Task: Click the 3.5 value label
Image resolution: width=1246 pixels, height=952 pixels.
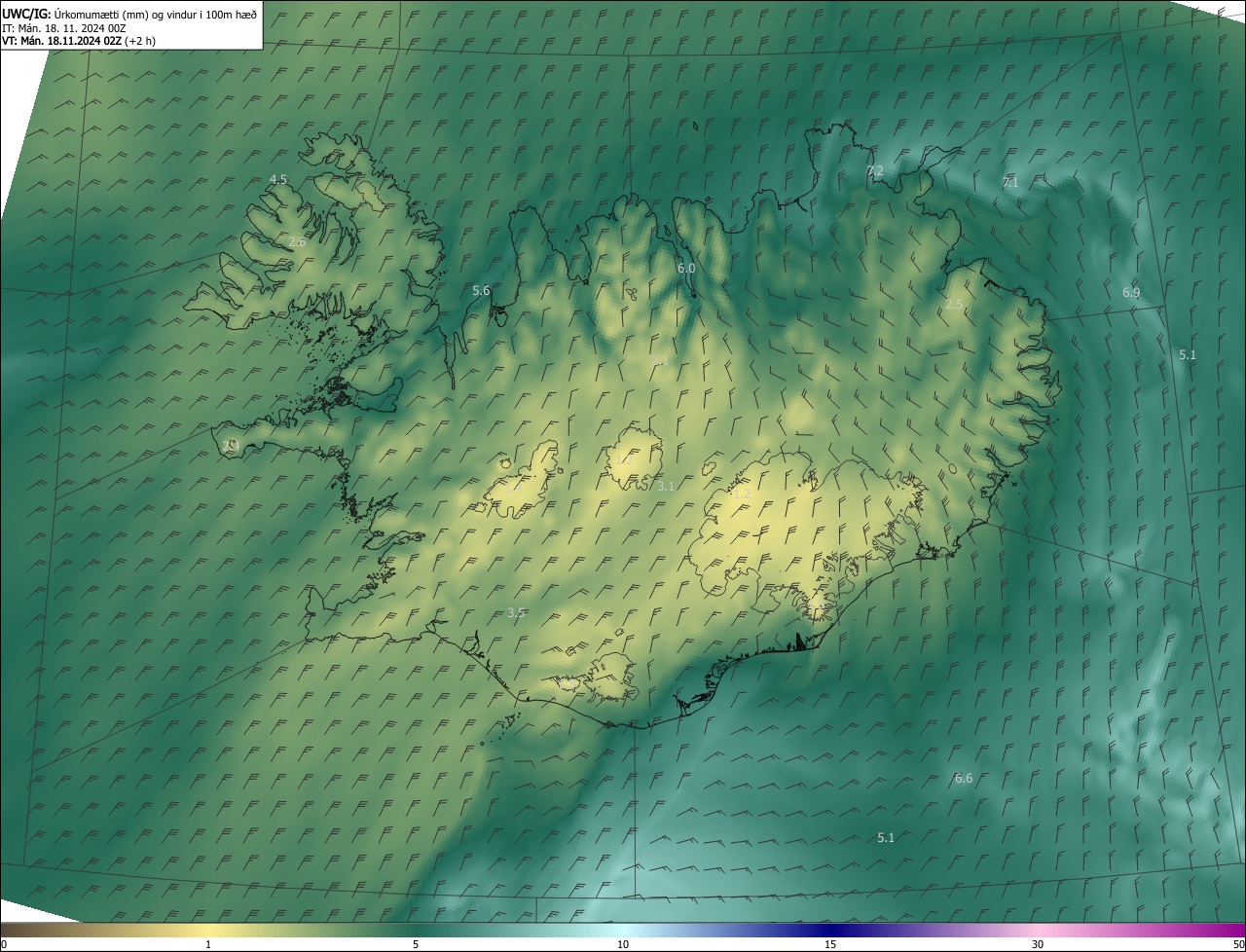Action: [516, 612]
